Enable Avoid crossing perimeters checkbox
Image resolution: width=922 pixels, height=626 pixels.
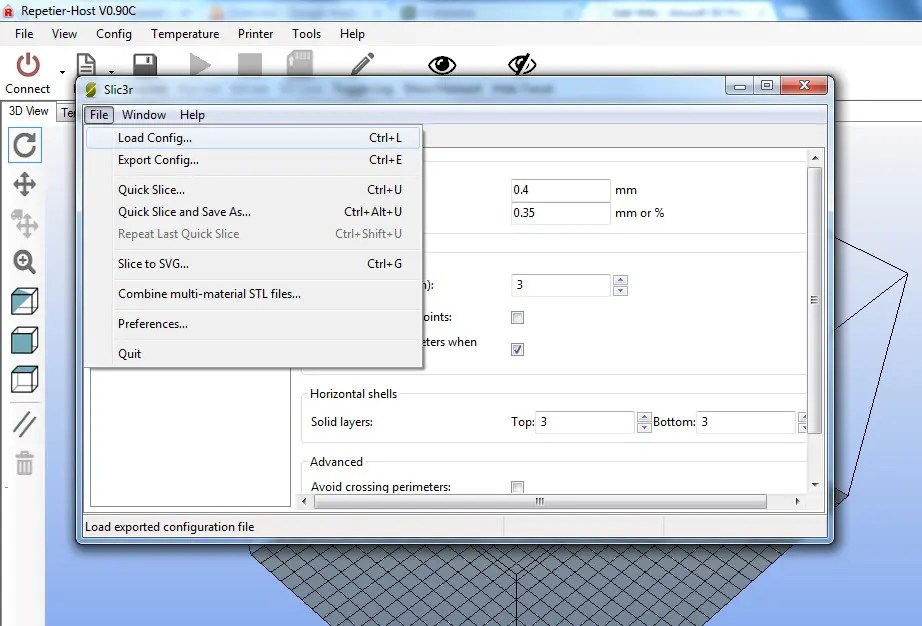[x=517, y=487]
